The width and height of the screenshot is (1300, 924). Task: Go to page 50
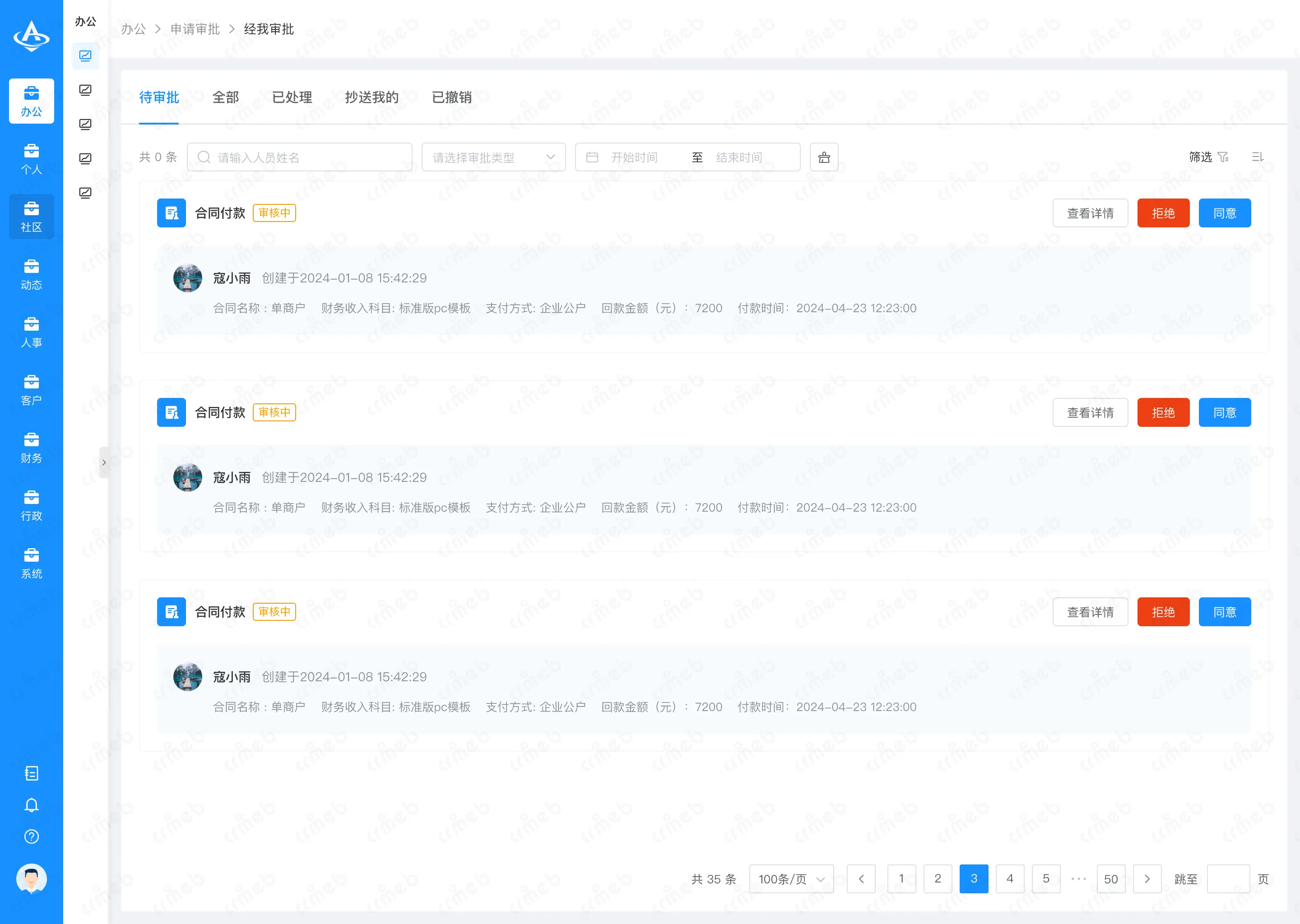1111,879
